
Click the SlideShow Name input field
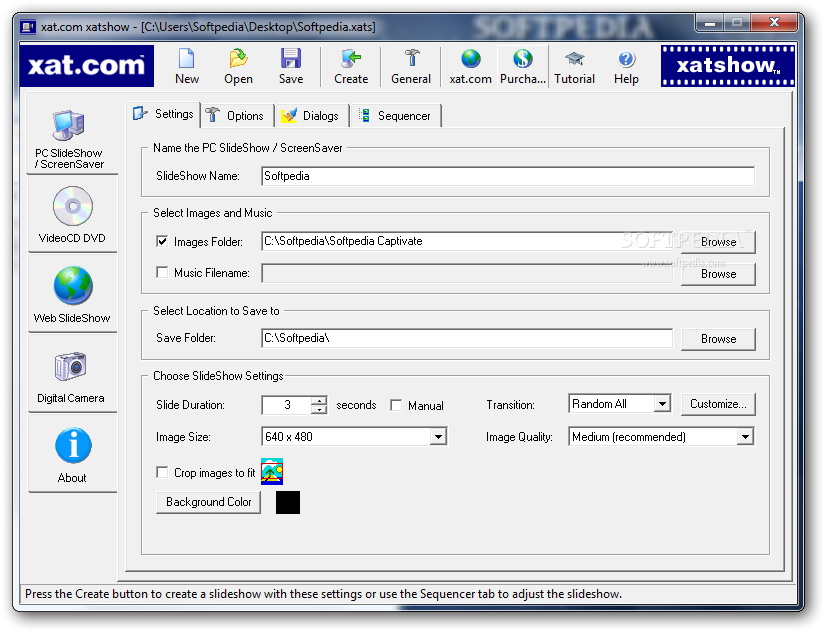pos(508,176)
